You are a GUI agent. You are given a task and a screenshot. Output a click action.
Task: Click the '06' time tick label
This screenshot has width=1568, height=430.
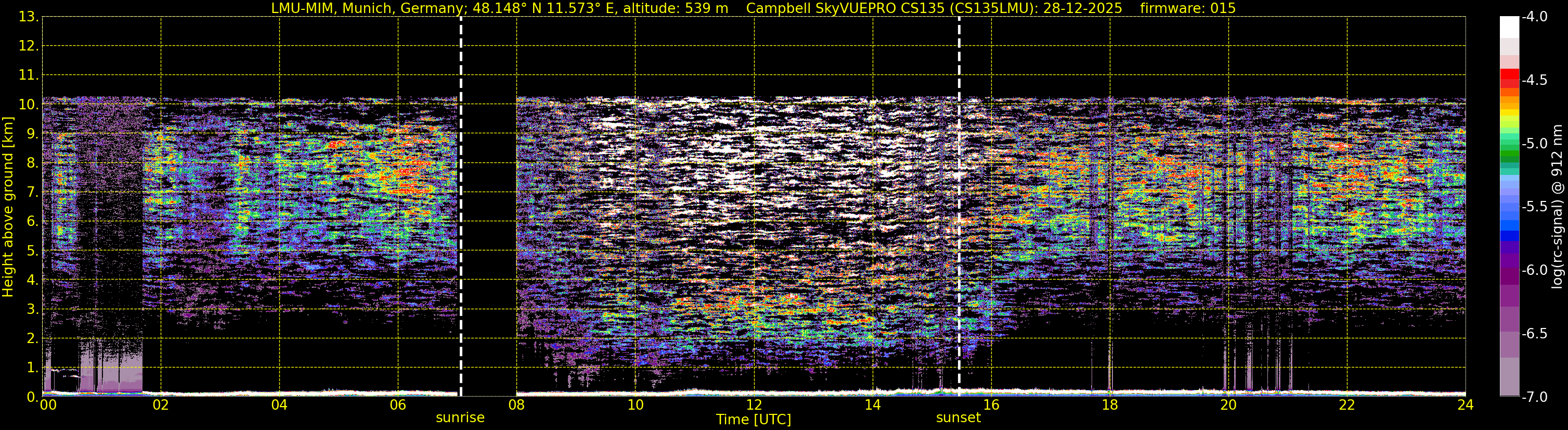tap(398, 405)
